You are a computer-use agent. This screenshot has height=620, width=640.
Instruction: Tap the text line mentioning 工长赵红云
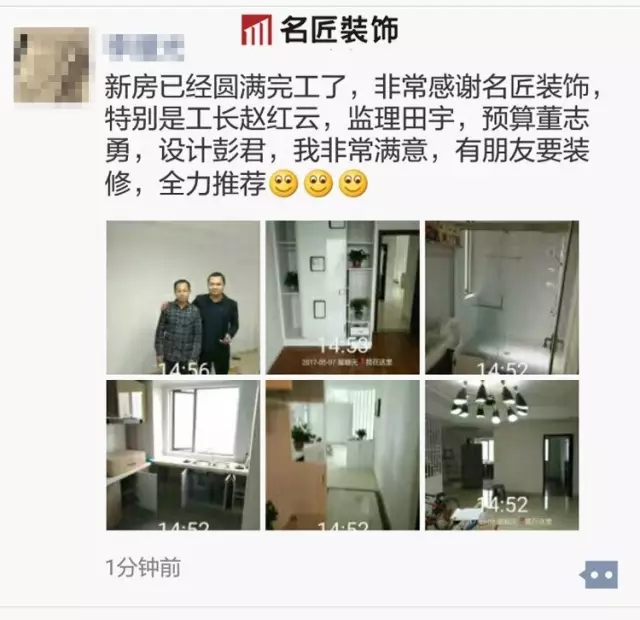click(x=347, y=119)
